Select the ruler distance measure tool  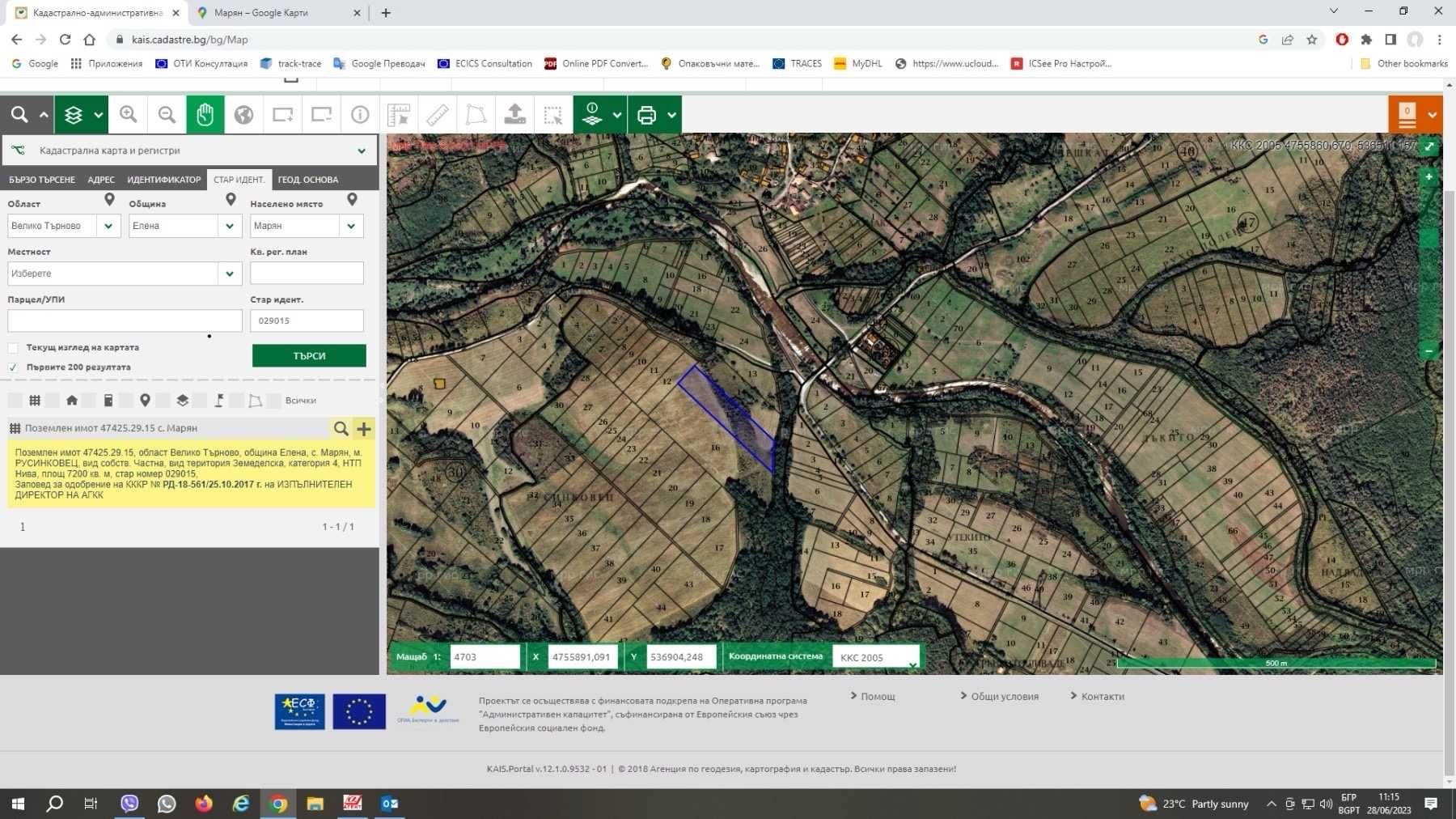pyautogui.click(x=438, y=115)
